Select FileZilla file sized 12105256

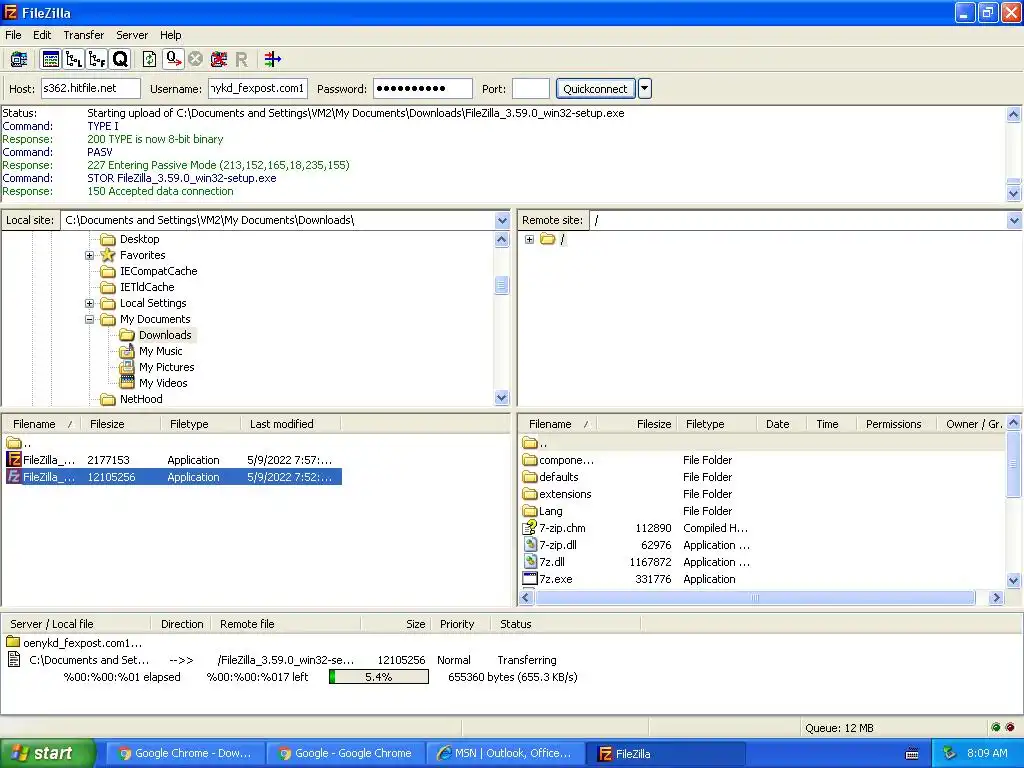173,477
